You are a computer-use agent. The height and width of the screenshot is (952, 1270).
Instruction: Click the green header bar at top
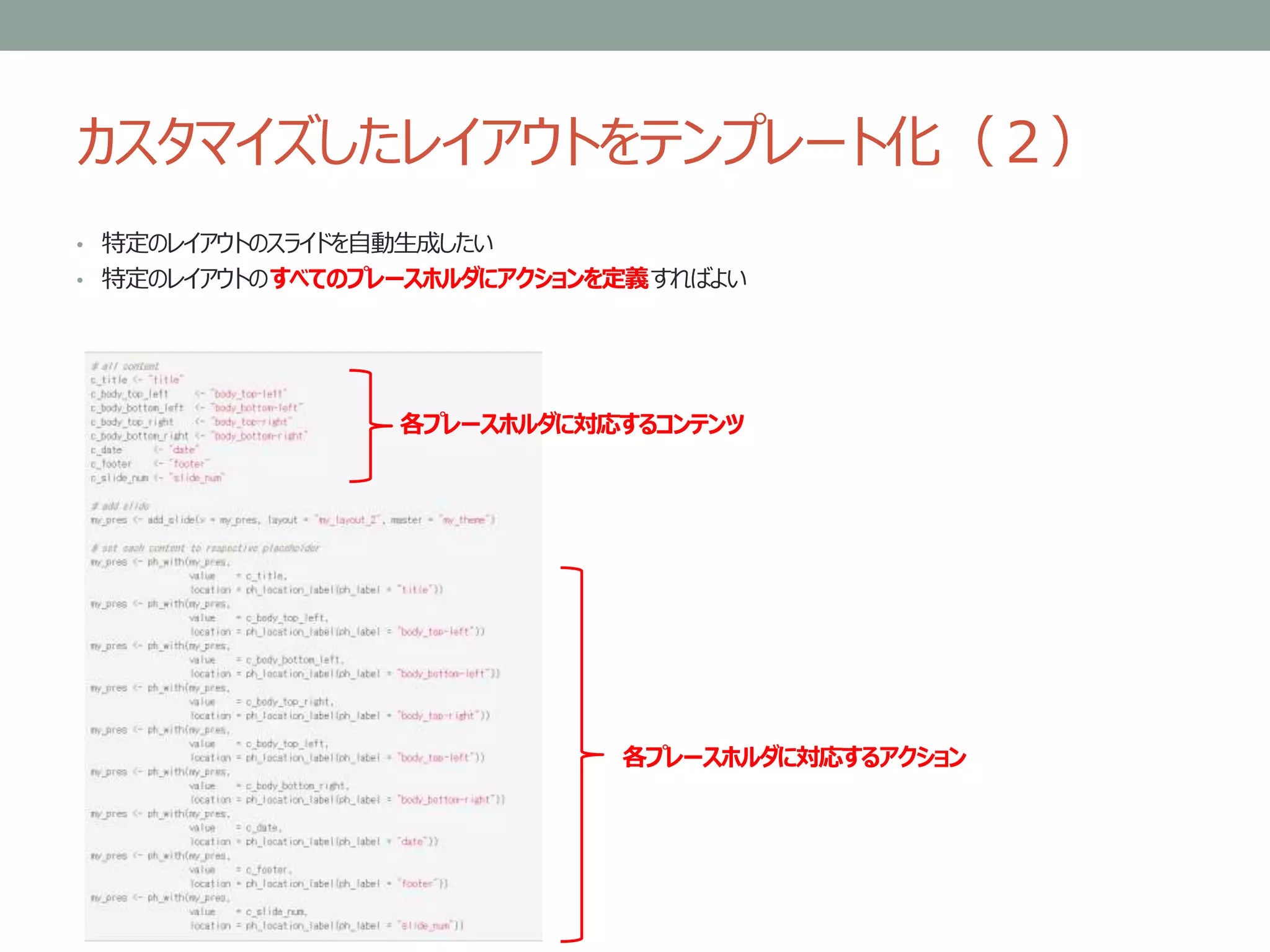(635, 25)
